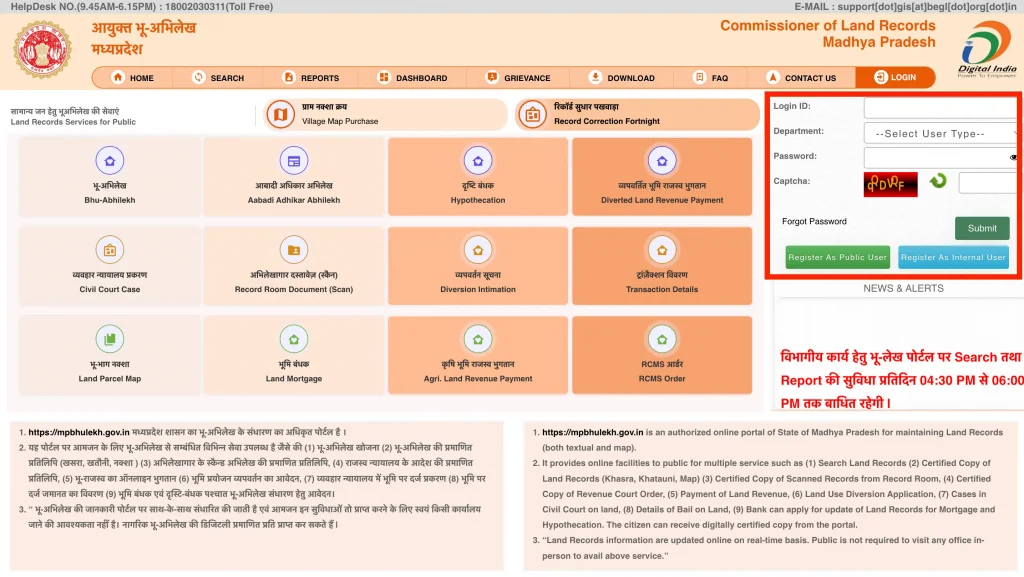Click Register As Public User
The image size is (1024, 577).
point(836,257)
